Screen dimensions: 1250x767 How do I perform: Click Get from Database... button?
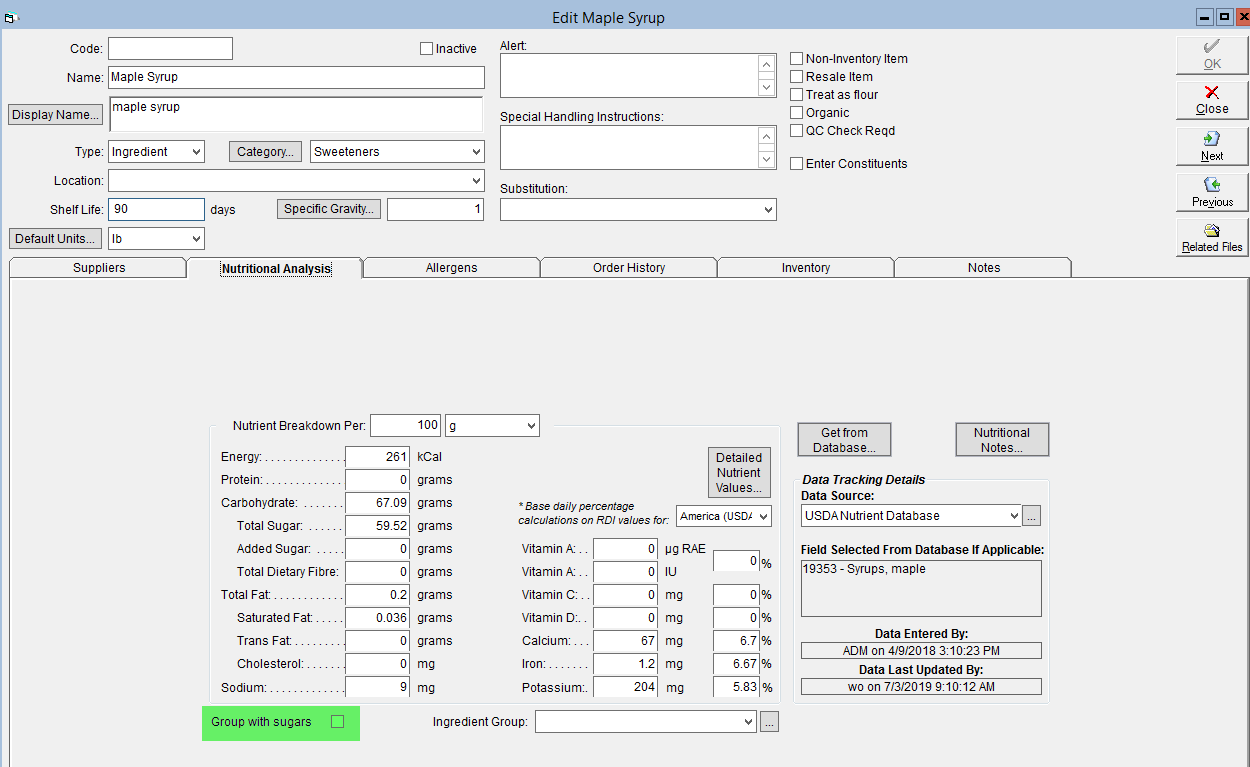point(844,440)
